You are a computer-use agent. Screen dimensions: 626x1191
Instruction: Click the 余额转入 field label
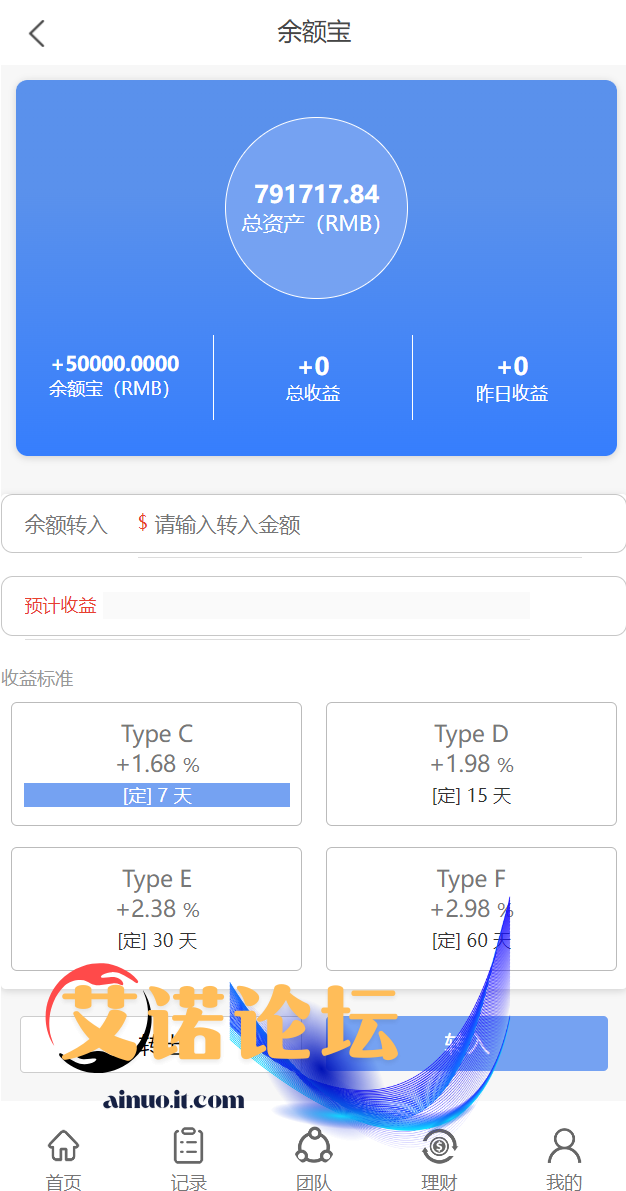[66, 525]
